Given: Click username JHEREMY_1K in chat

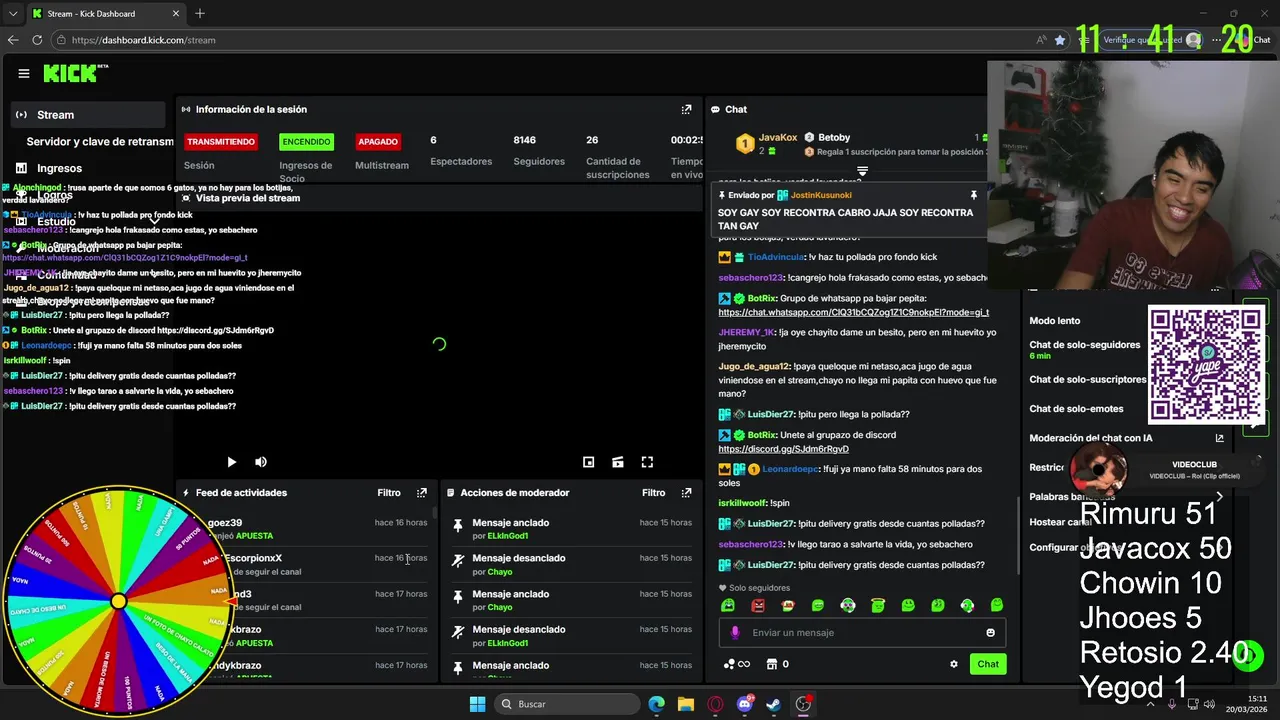Looking at the screenshot, I should [x=746, y=332].
